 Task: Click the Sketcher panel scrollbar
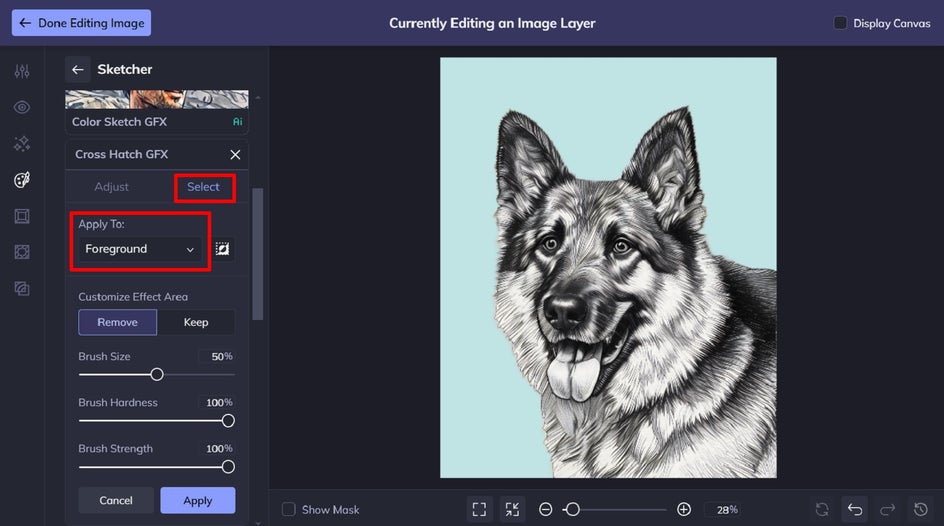(258, 254)
